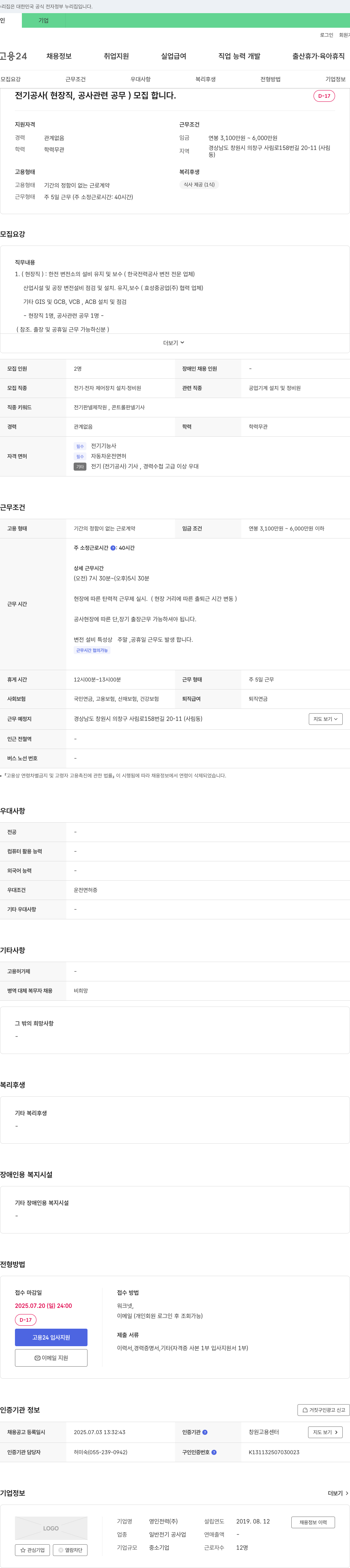
Task: Click the 필수 badge next to 전기기능사
Action: coord(80,446)
